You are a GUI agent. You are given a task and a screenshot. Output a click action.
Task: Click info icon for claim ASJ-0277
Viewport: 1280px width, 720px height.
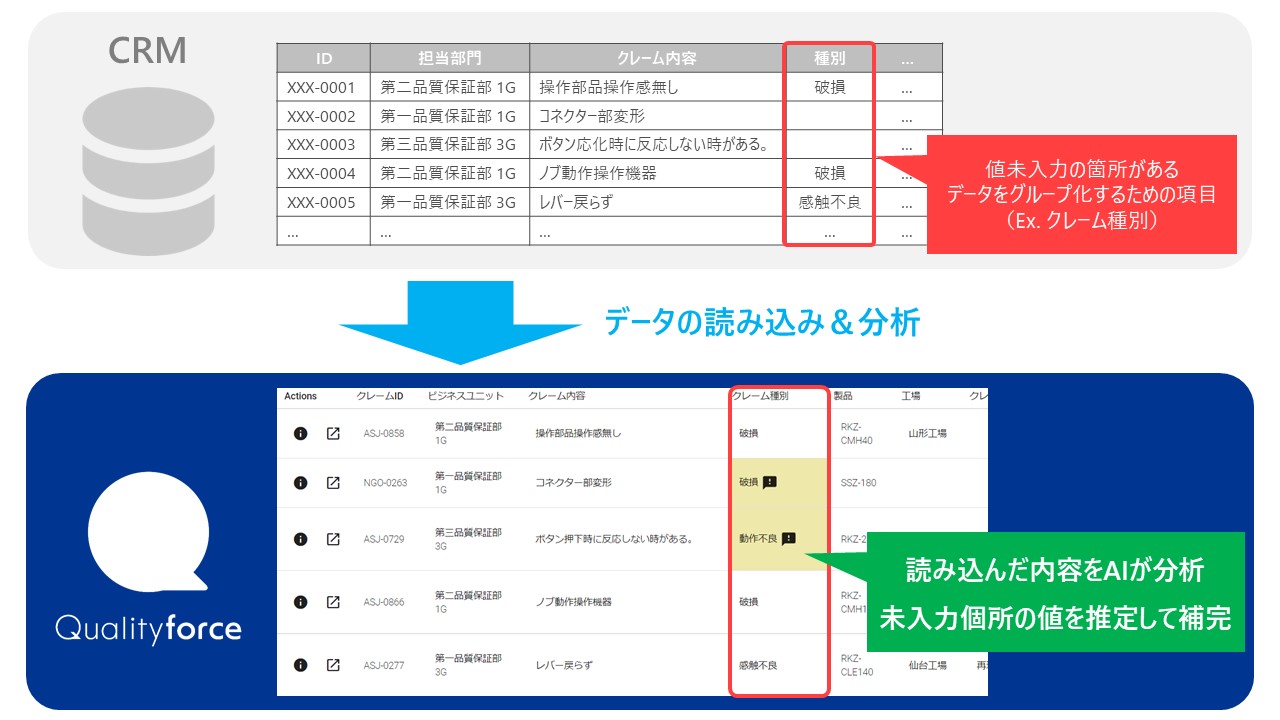pyautogui.click(x=300, y=664)
